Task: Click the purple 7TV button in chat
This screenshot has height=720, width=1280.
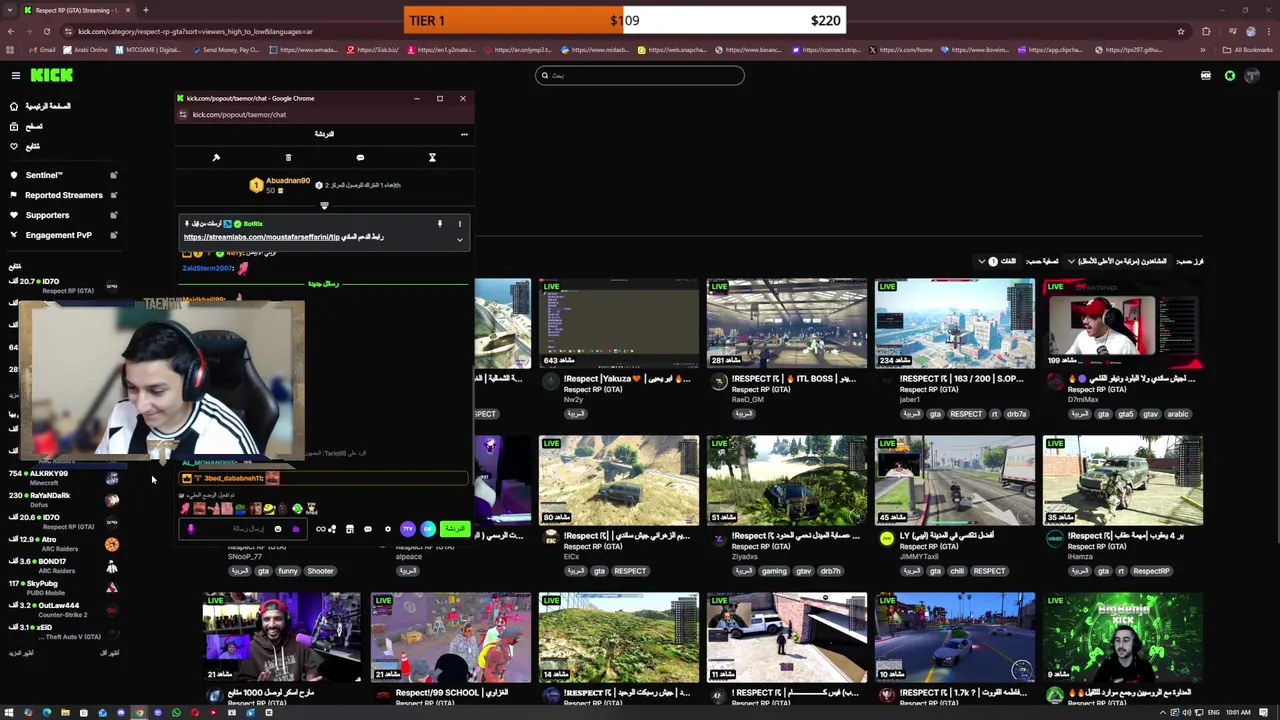Action: pos(408,529)
